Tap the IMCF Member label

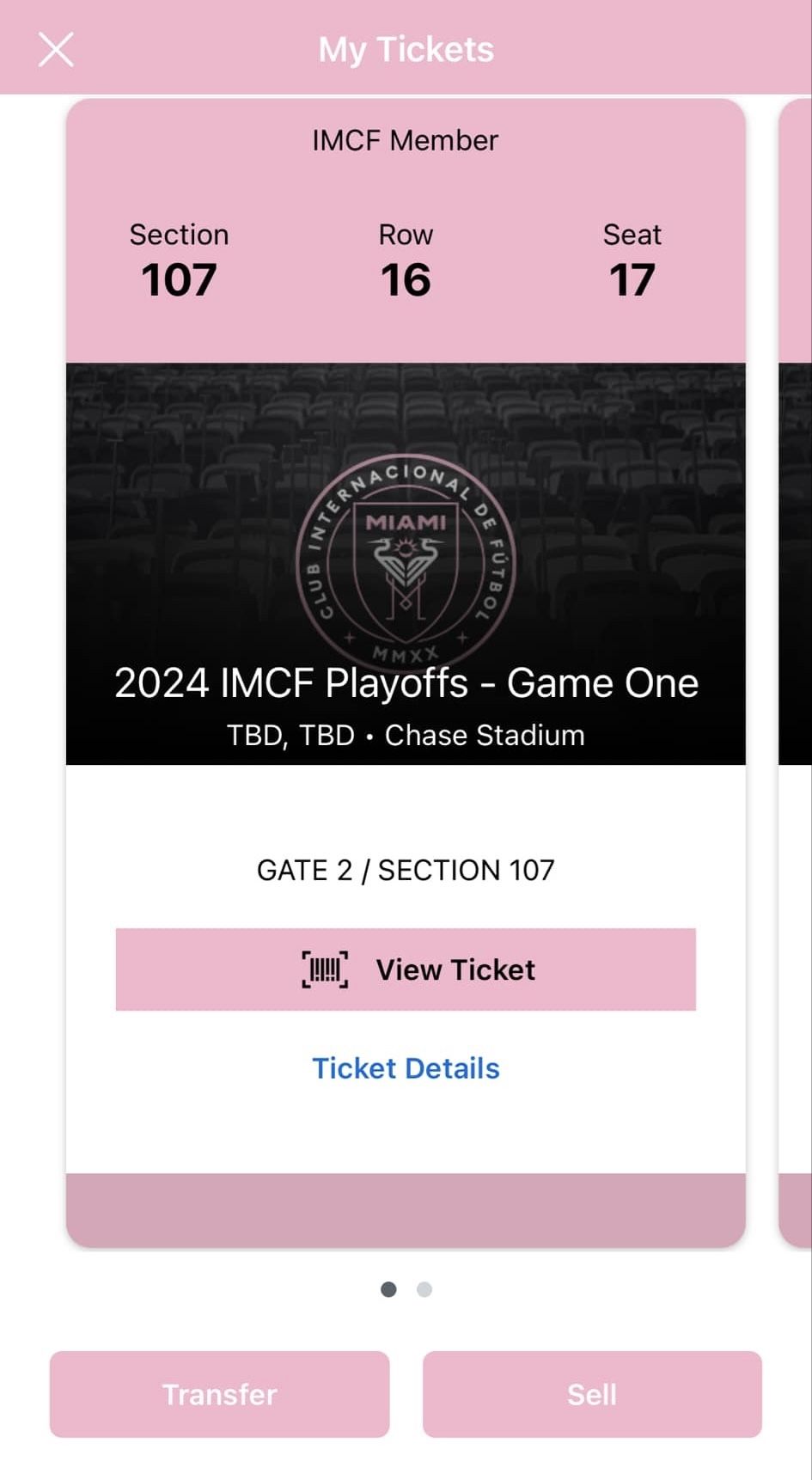click(x=405, y=140)
